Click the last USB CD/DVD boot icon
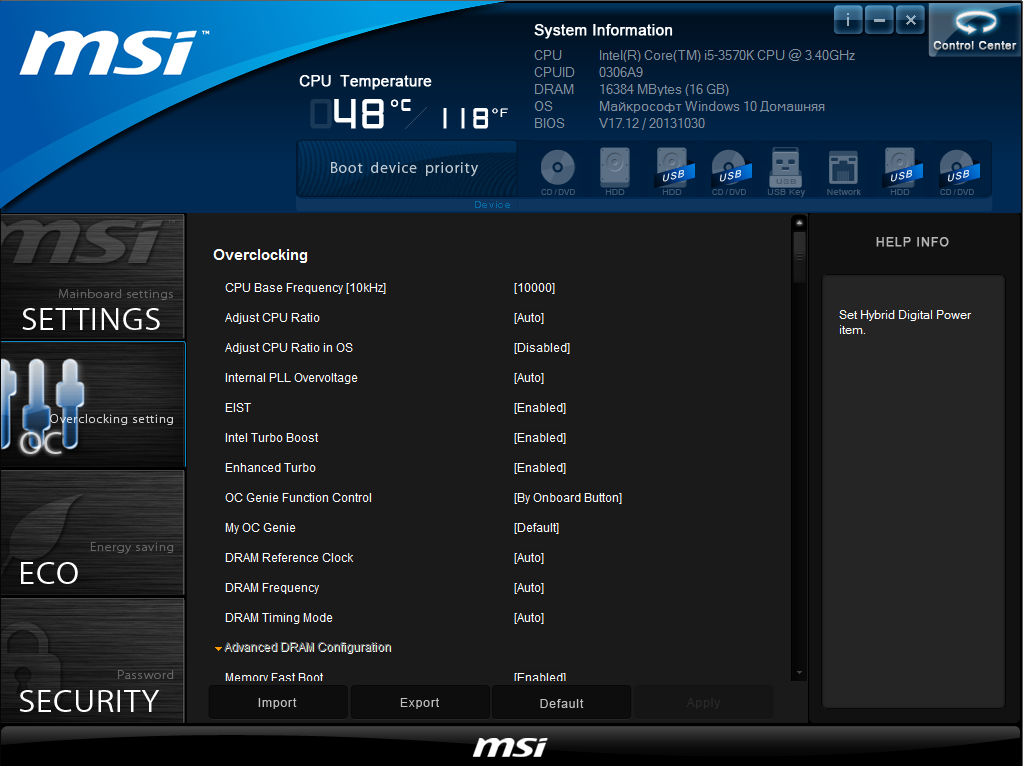Image resolution: width=1026 pixels, height=766 pixels. tap(957, 171)
